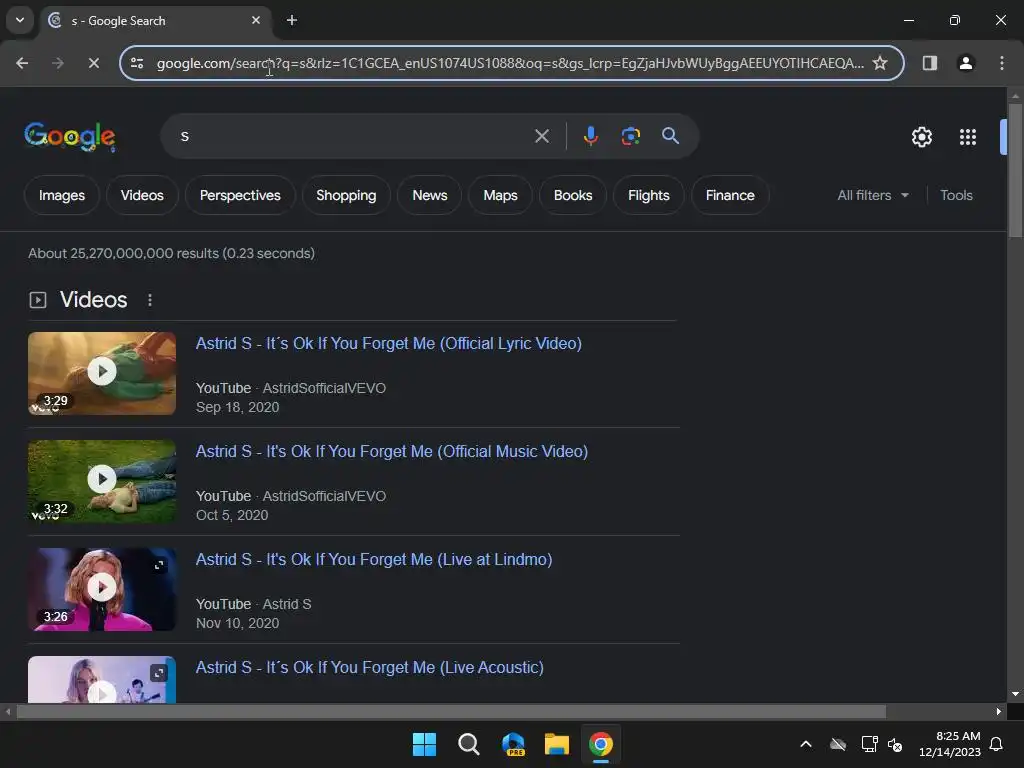The image size is (1024, 768).
Task: Click the browser back arrow
Action: tap(22, 63)
